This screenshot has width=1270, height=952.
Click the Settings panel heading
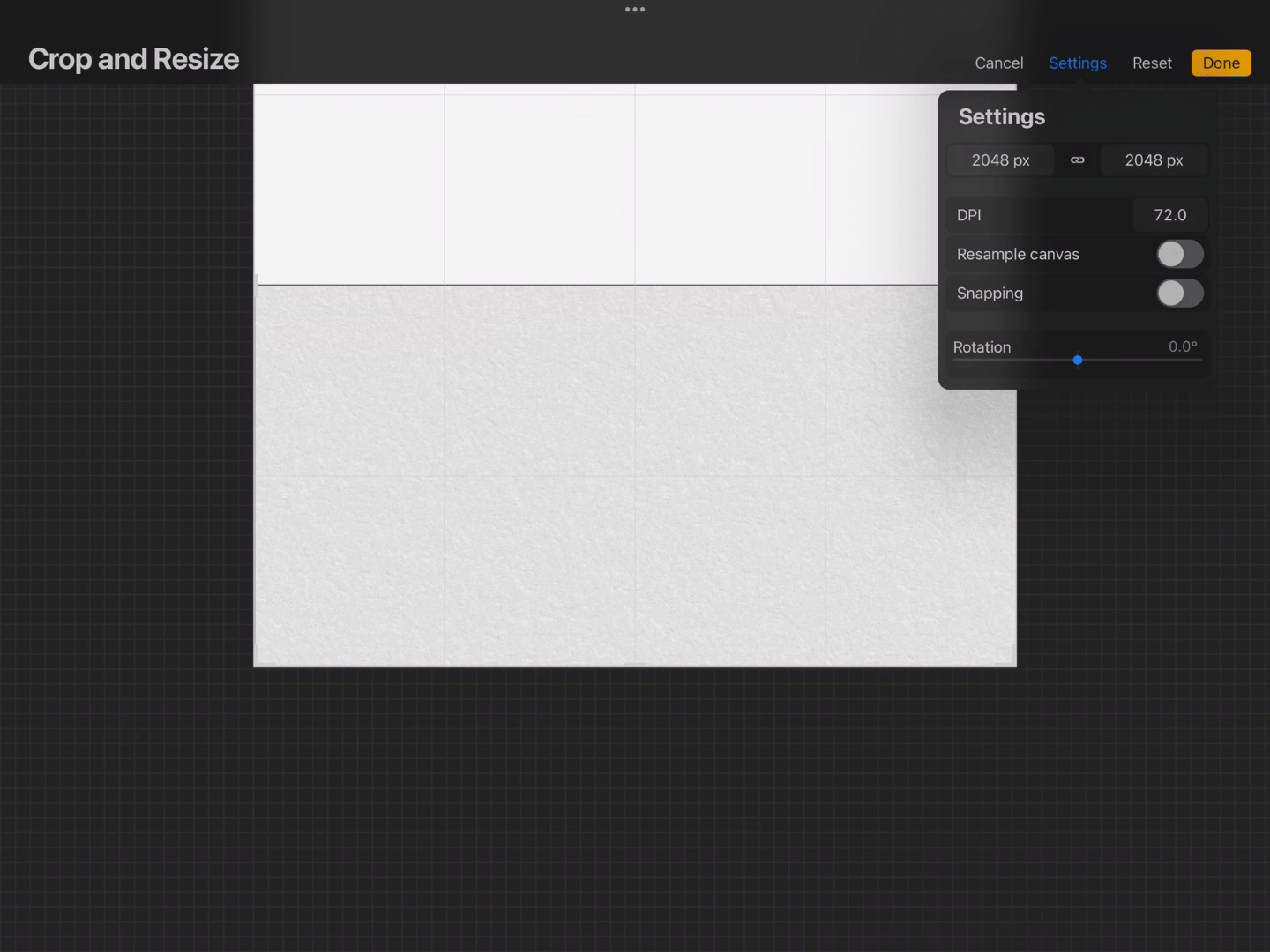(1001, 117)
